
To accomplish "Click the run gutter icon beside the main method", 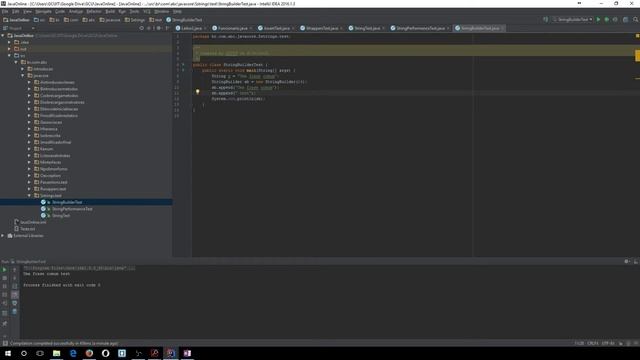I will tap(183, 70).
